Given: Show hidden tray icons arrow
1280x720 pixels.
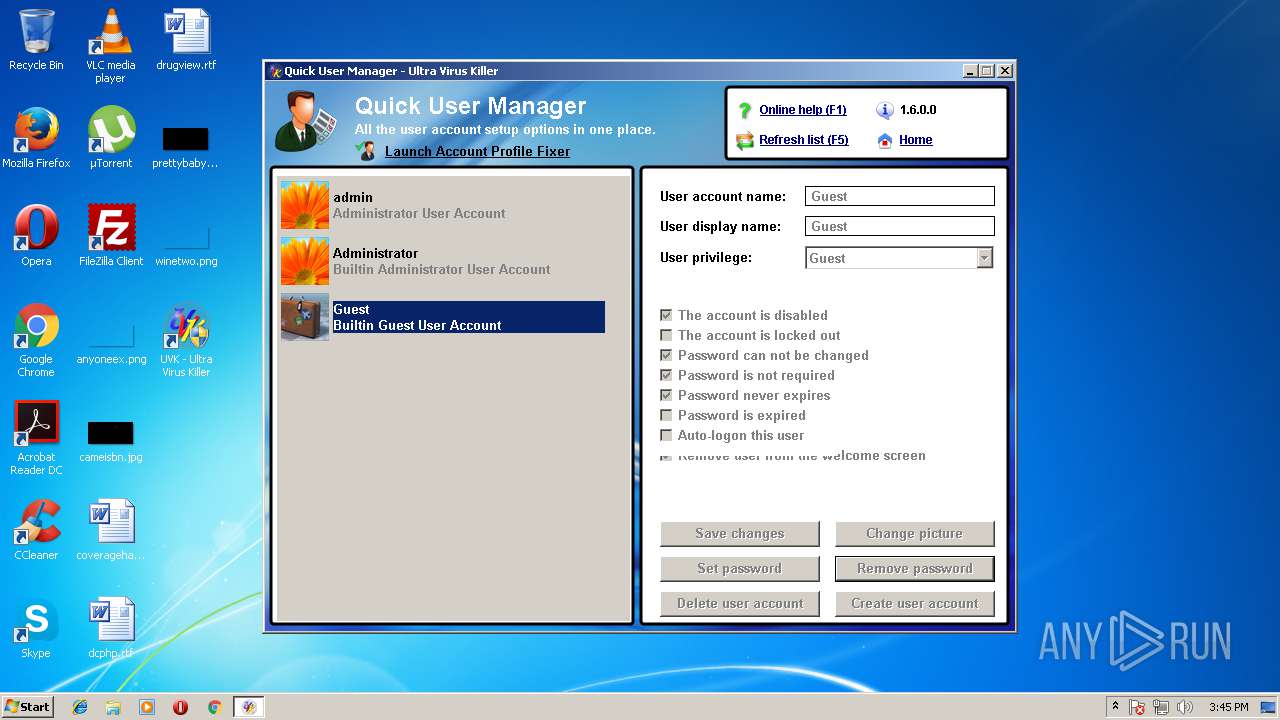Looking at the screenshot, I should coord(1115,707).
